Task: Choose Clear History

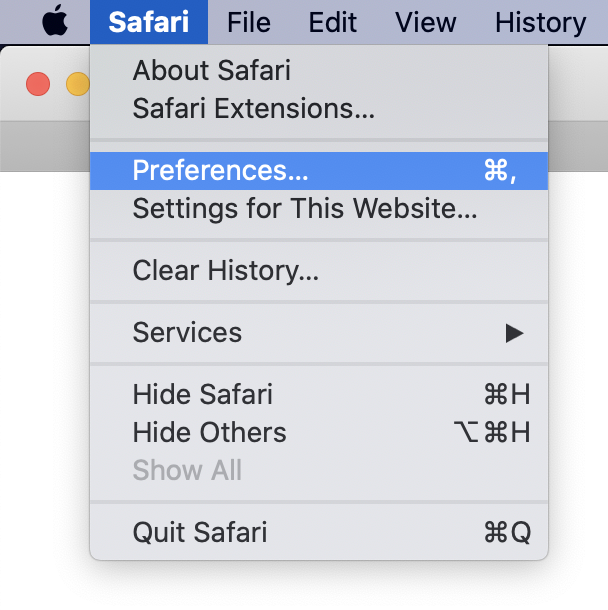Action: click(x=225, y=271)
